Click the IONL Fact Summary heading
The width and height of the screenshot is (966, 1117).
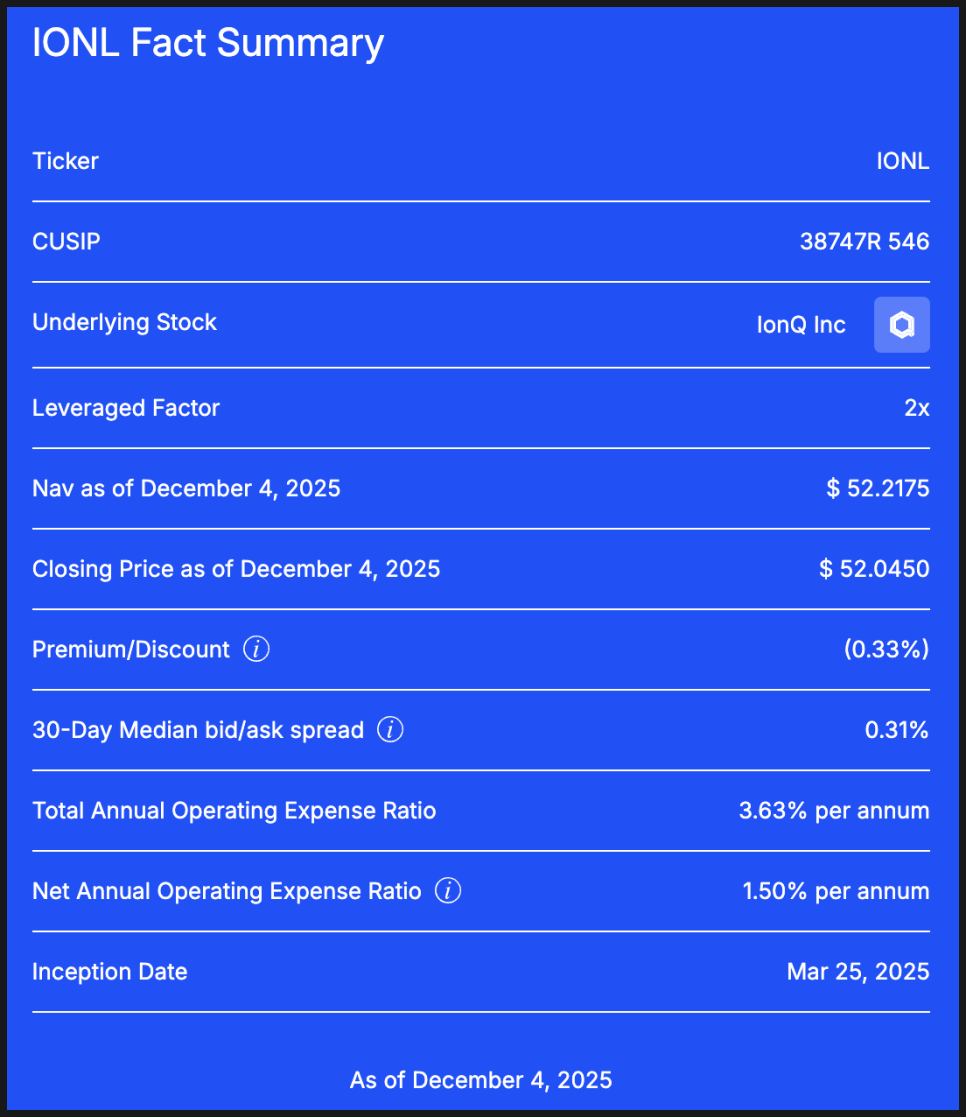(208, 44)
